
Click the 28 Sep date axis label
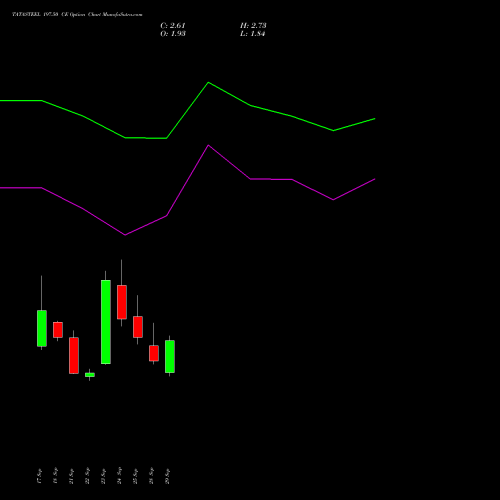click(x=151, y=476)
